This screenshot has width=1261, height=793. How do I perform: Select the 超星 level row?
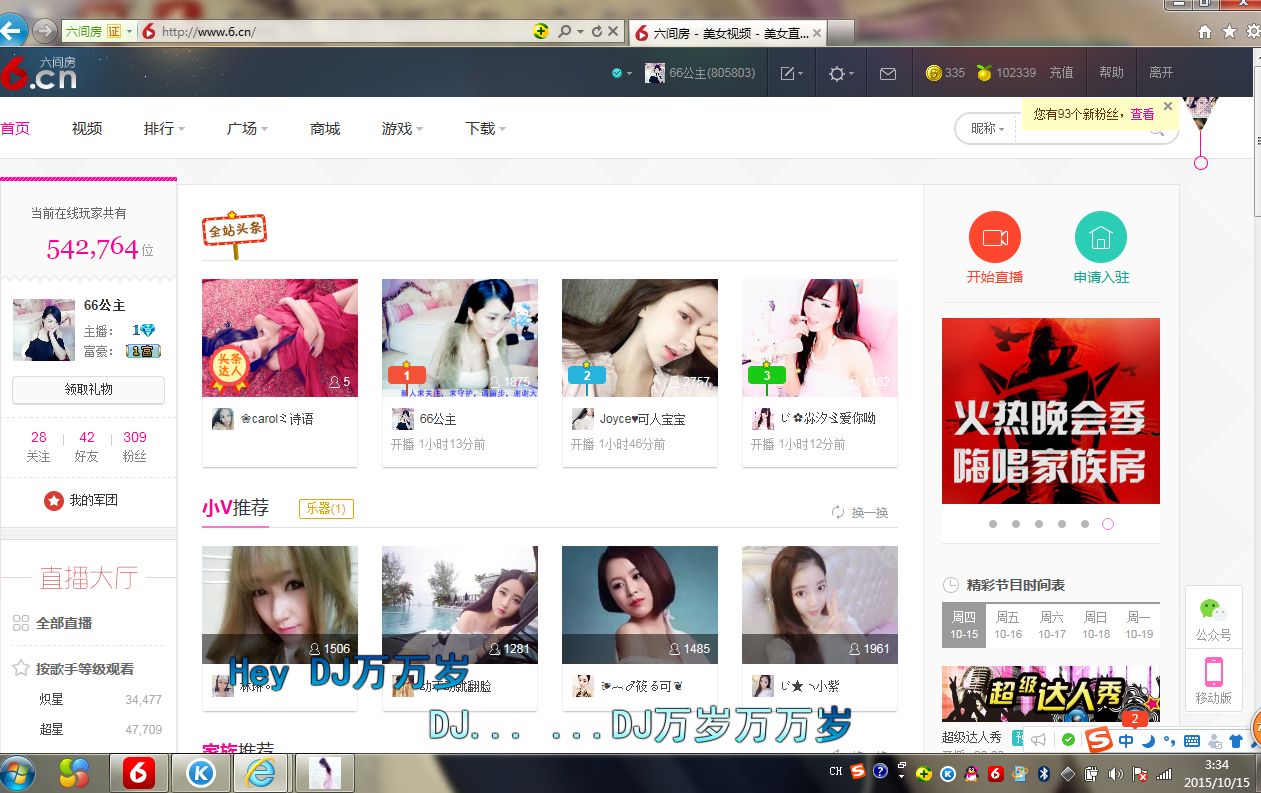coord(100,730)
